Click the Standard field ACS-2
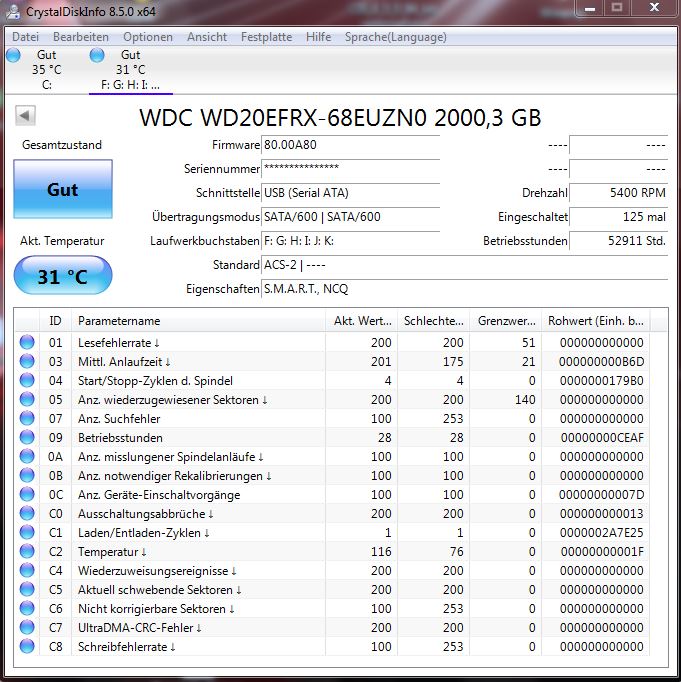The height and width of the screenshot is (682, 681). pos(464,264)
